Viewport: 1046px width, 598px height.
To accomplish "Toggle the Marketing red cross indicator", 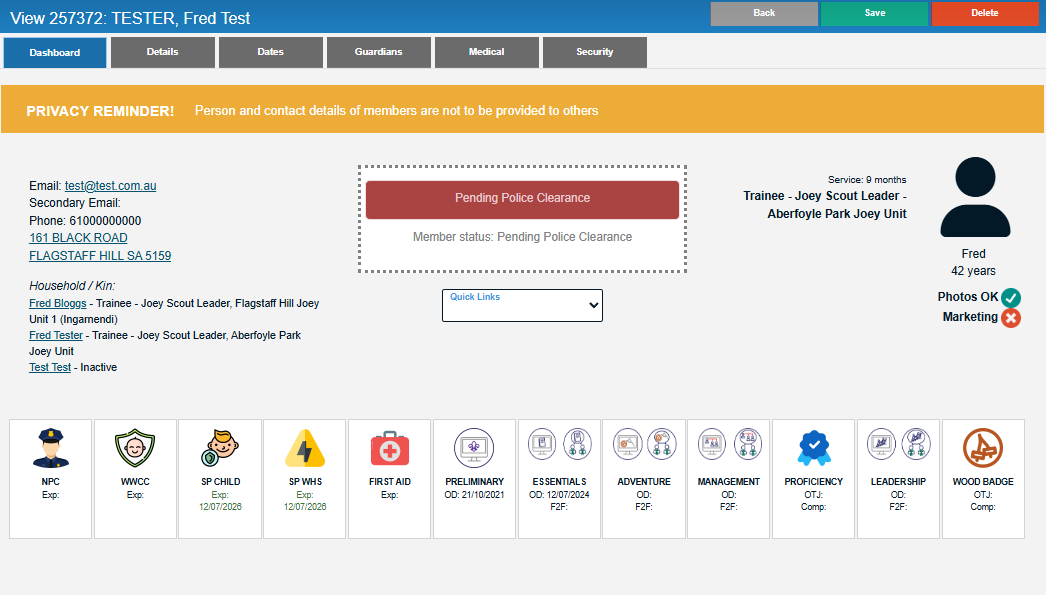I will click(x=1011, y=318).
